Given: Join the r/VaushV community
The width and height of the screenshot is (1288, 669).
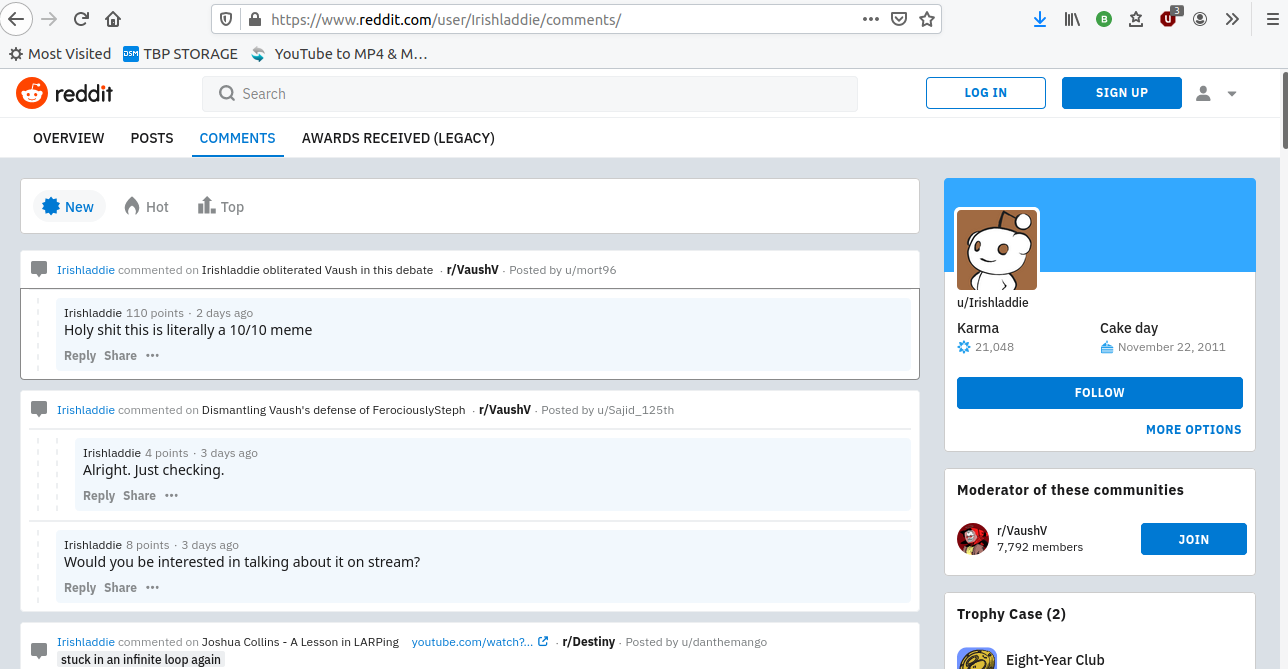Looking at the screenshot, I should [1194, 539].
